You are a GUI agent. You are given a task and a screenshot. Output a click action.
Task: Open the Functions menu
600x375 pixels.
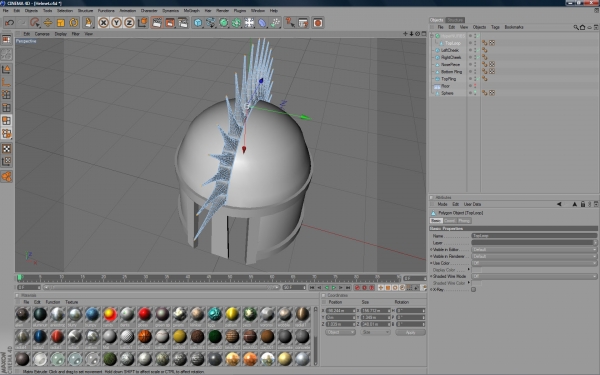tap(106, 11)
